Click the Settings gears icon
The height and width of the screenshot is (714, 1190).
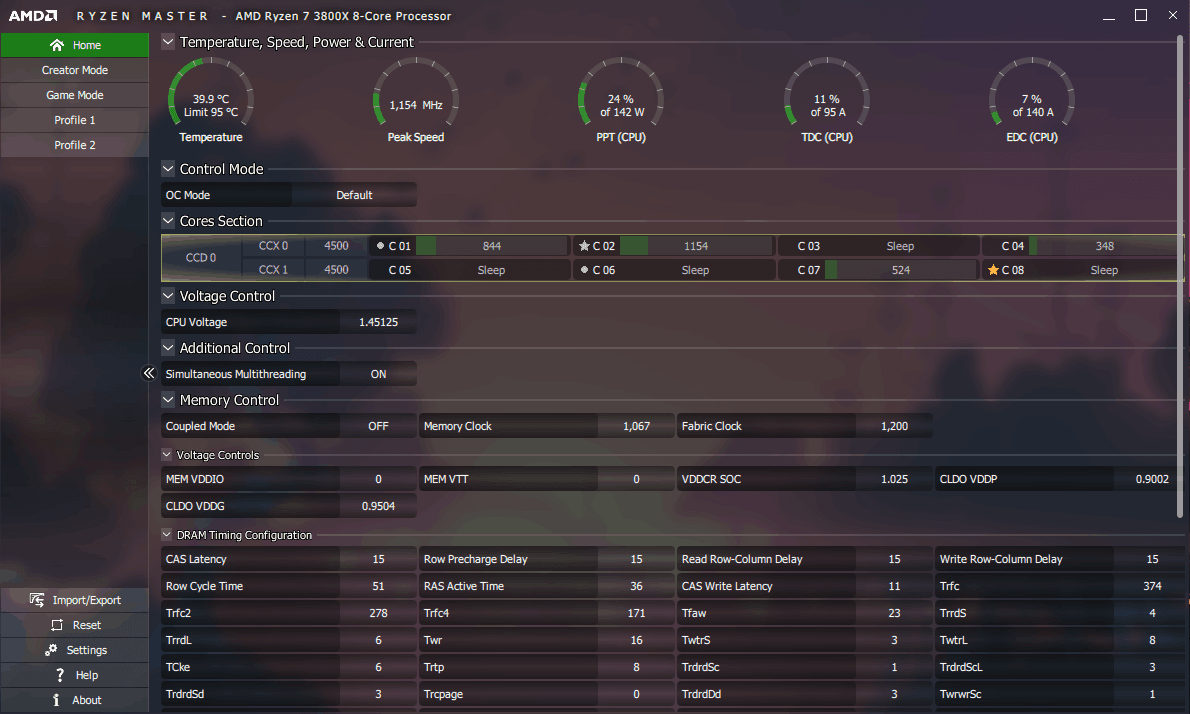(x=51, y=650)
